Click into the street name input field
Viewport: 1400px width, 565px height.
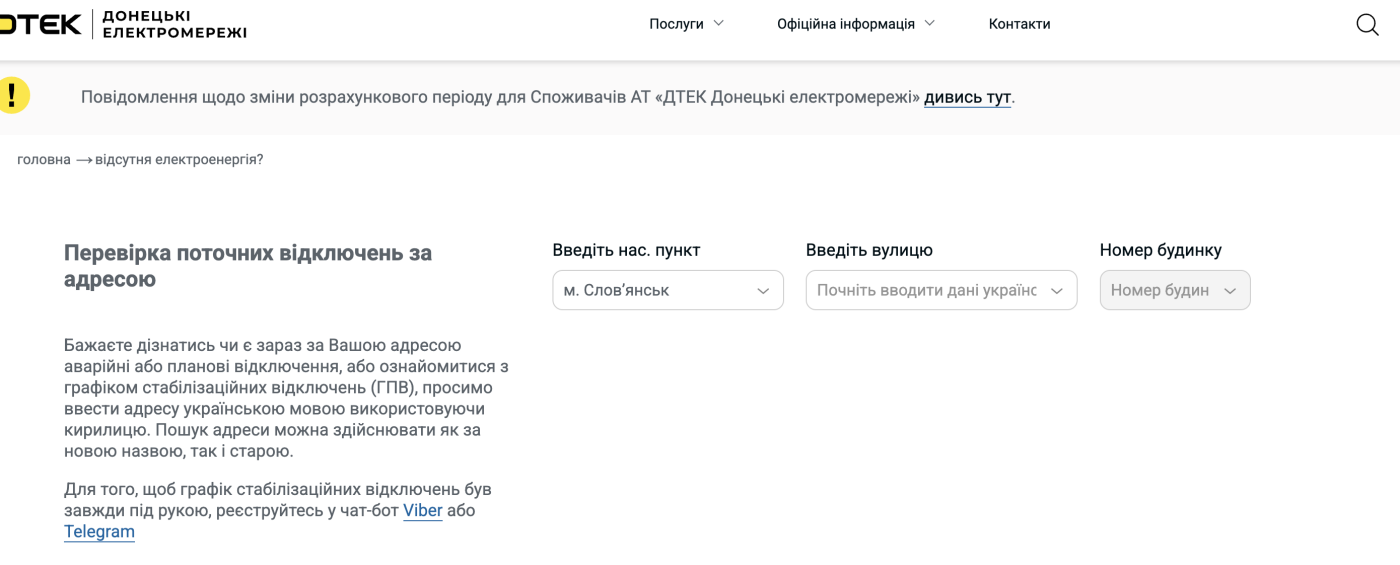(925, 290)
